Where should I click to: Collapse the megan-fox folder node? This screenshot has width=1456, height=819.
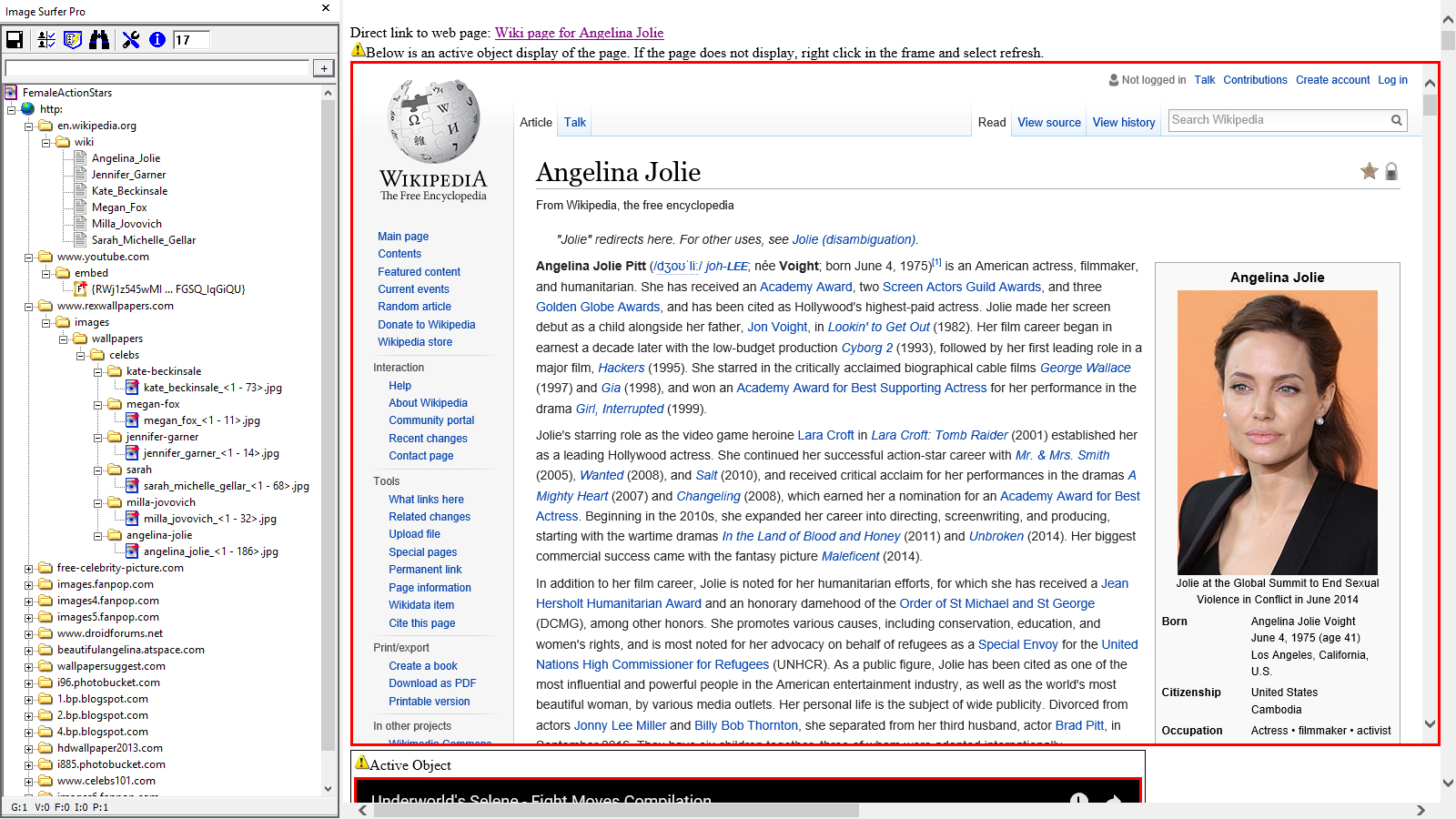point(97,404)
